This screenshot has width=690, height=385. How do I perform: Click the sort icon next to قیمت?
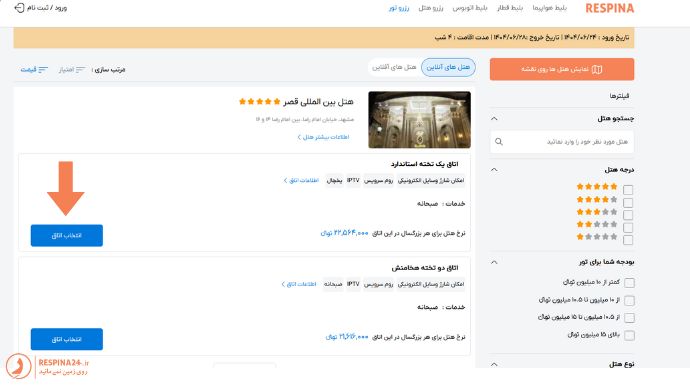43,70
